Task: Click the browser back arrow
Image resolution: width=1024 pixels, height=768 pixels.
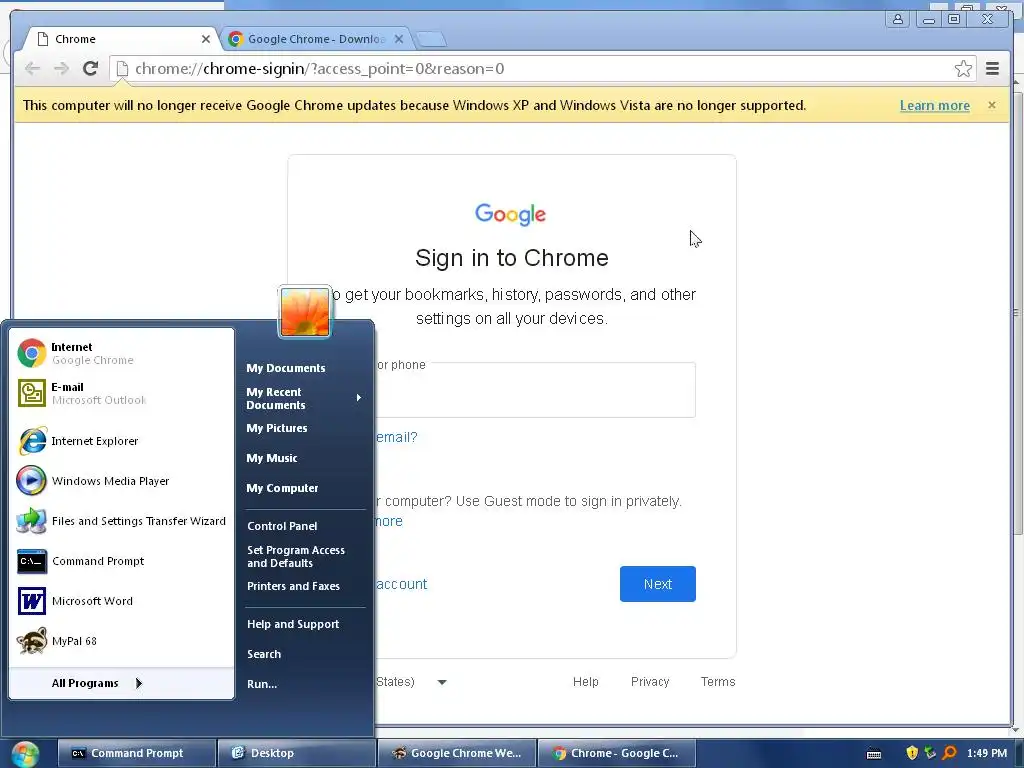Action: coord(32,69)
